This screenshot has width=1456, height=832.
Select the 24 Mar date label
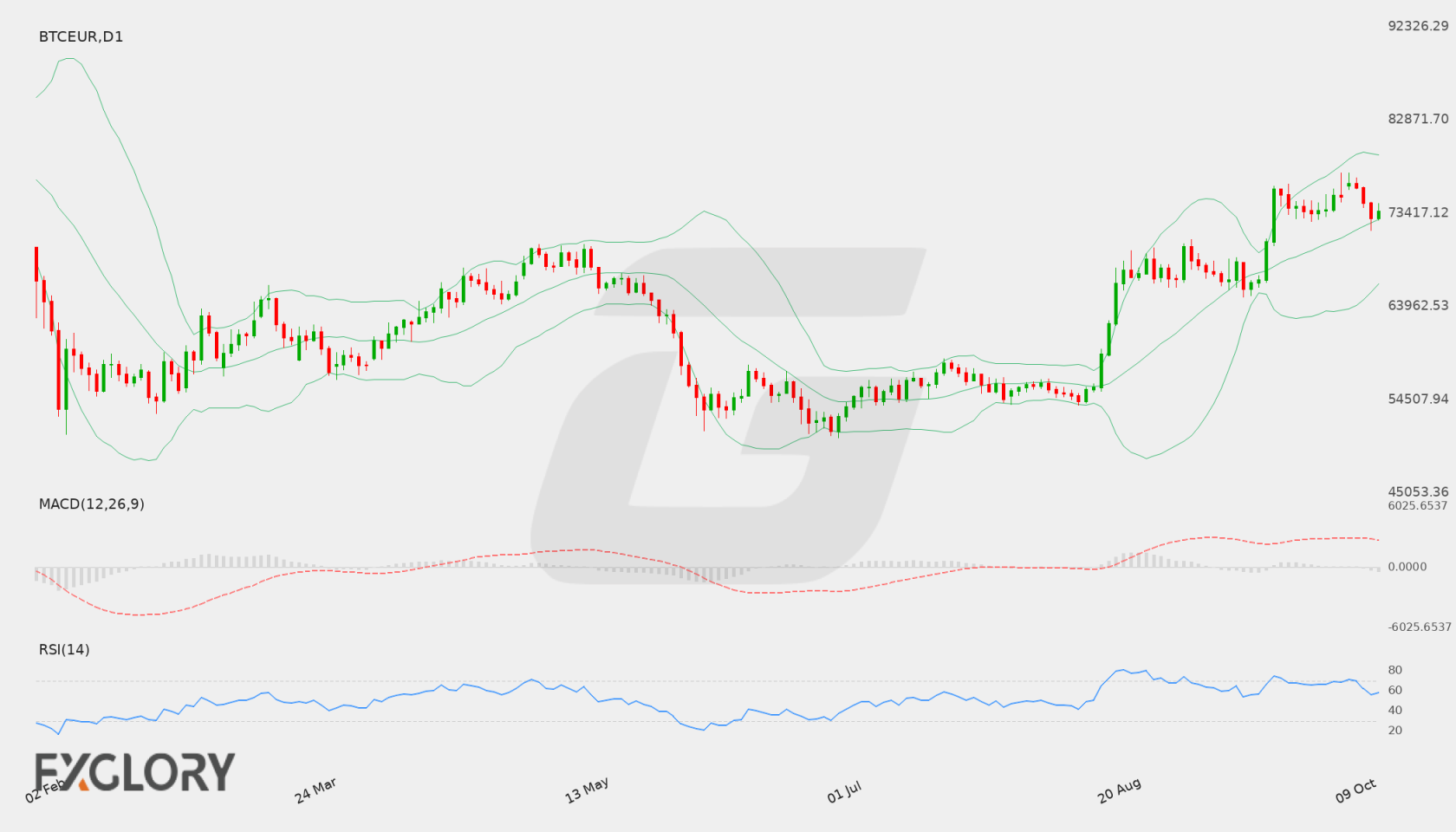point(315,790)
